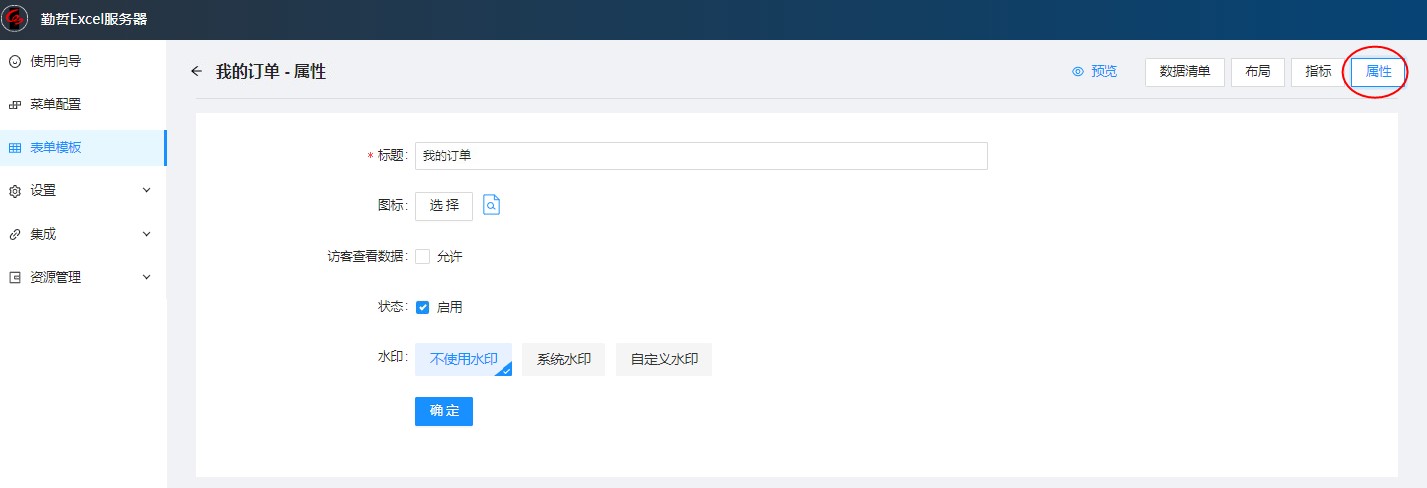
Task: Select the 不使用水印 option
Action: click(463, 360)
